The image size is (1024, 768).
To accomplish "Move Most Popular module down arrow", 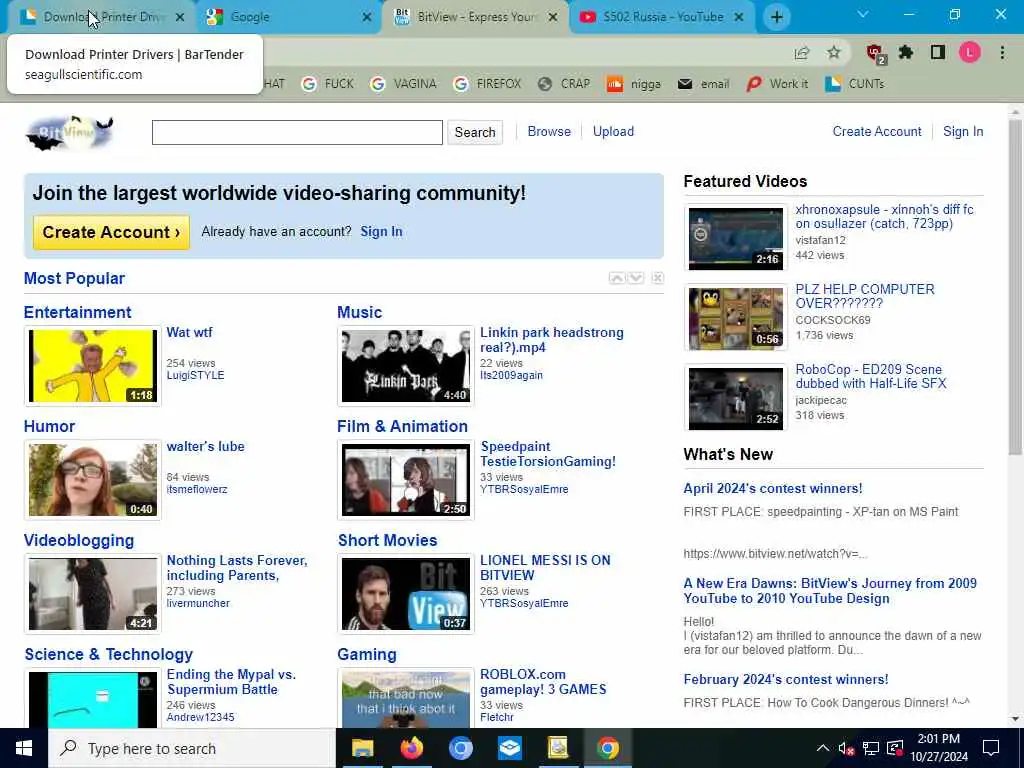I will tap(636, 278).
